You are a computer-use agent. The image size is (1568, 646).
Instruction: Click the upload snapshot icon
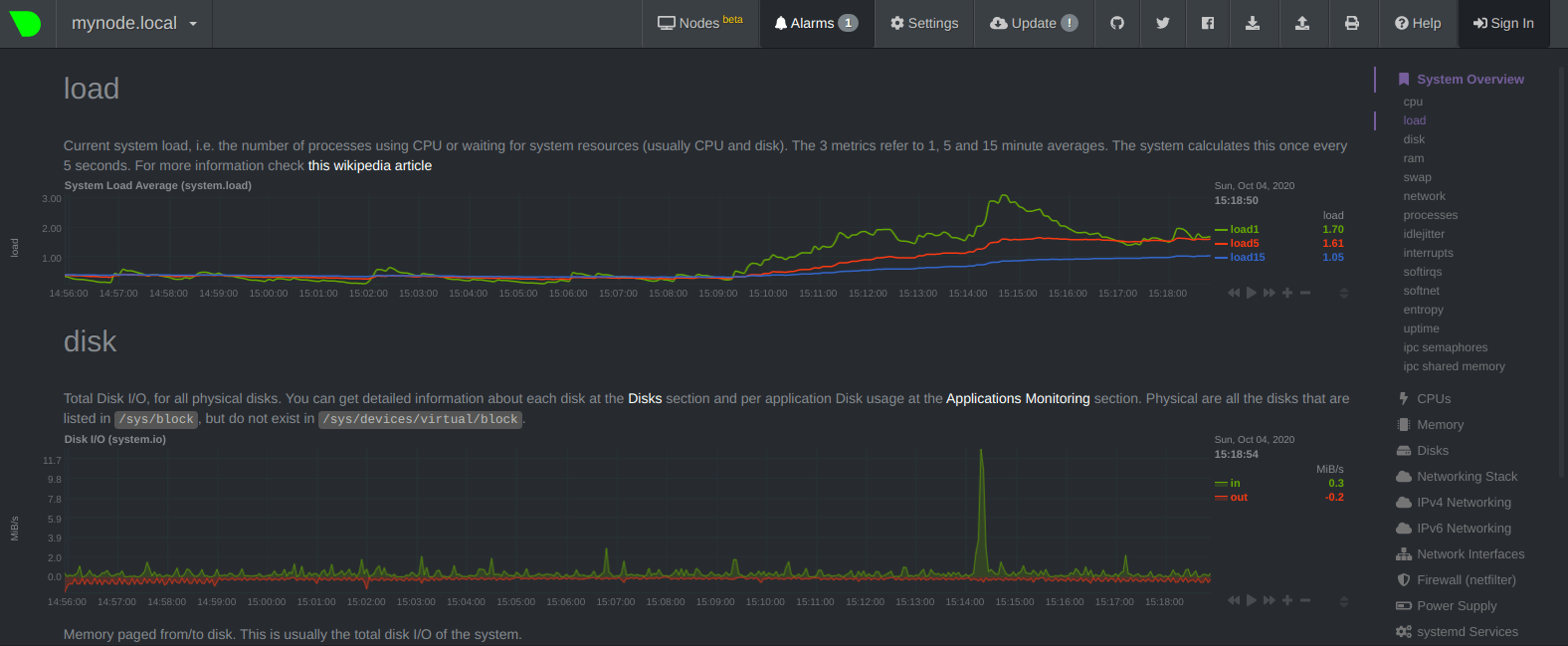click(x=1302, y=23)
